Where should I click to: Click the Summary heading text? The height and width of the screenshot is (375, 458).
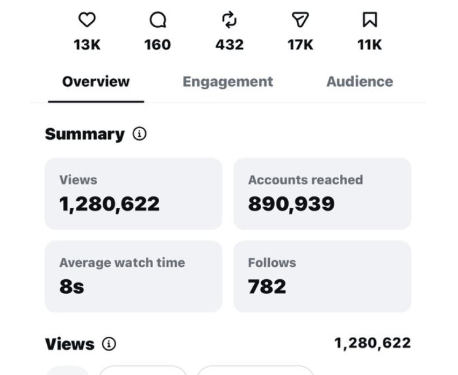click(85, 134)
